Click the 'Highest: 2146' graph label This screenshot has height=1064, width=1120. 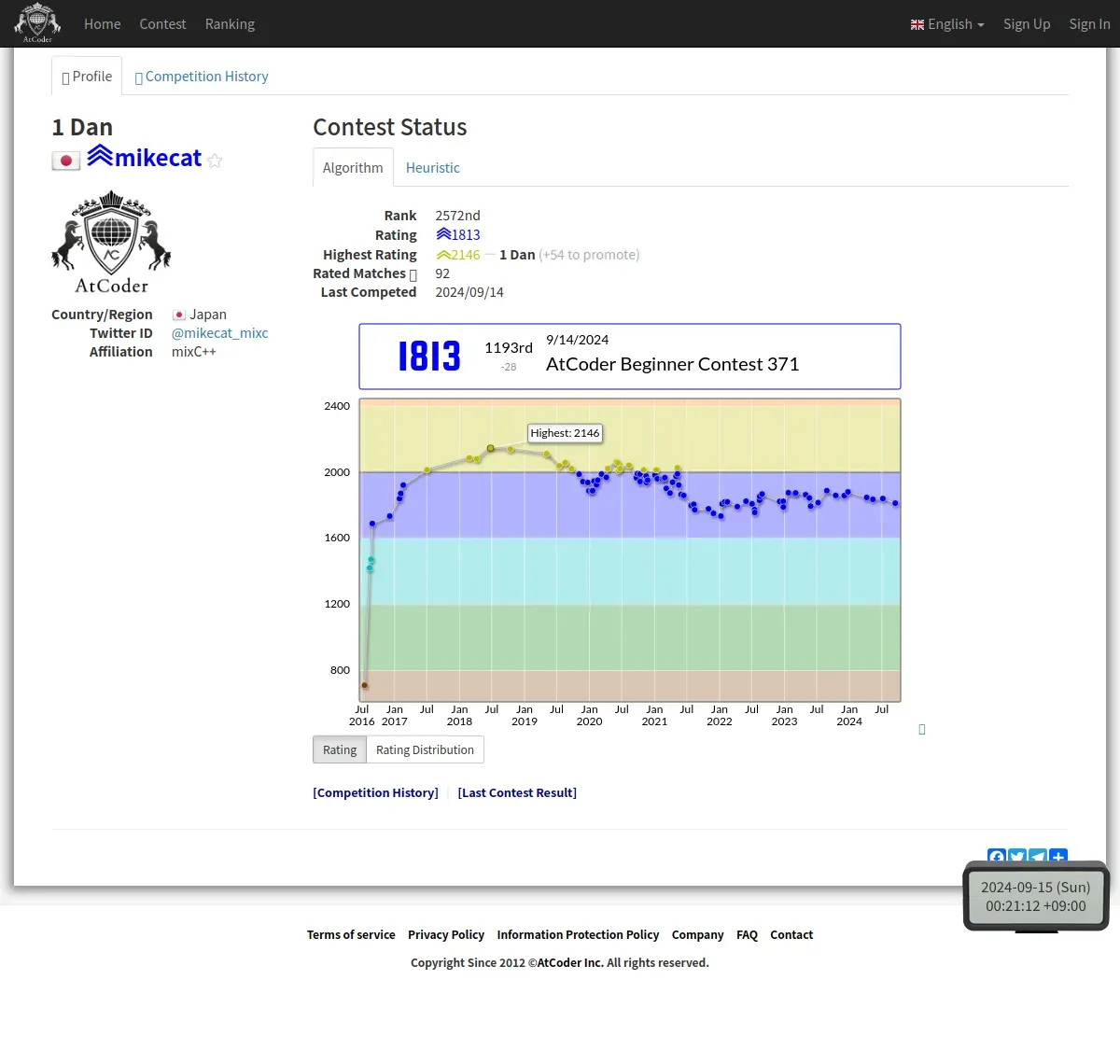tap(565, 433)
